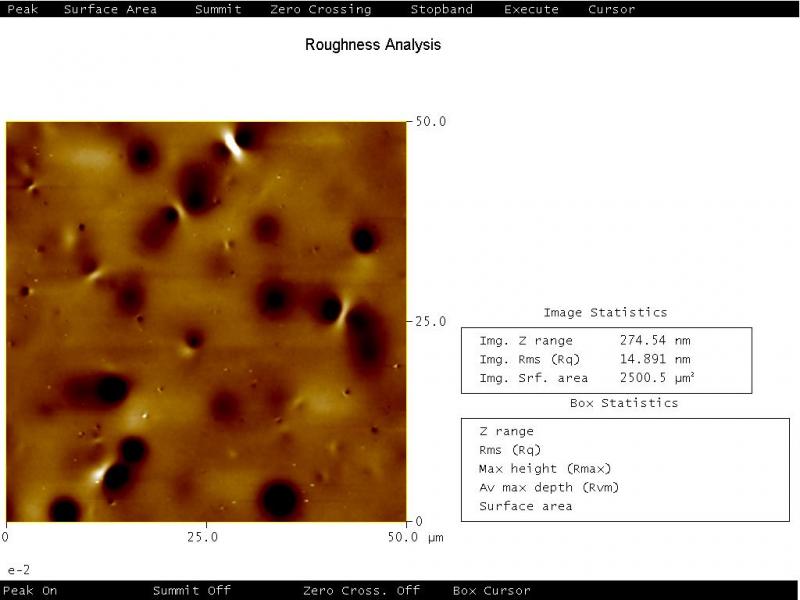Screen dimensions: 800x600
Task: Toggle the Summit Off status
Action: [x=192, y=591]
